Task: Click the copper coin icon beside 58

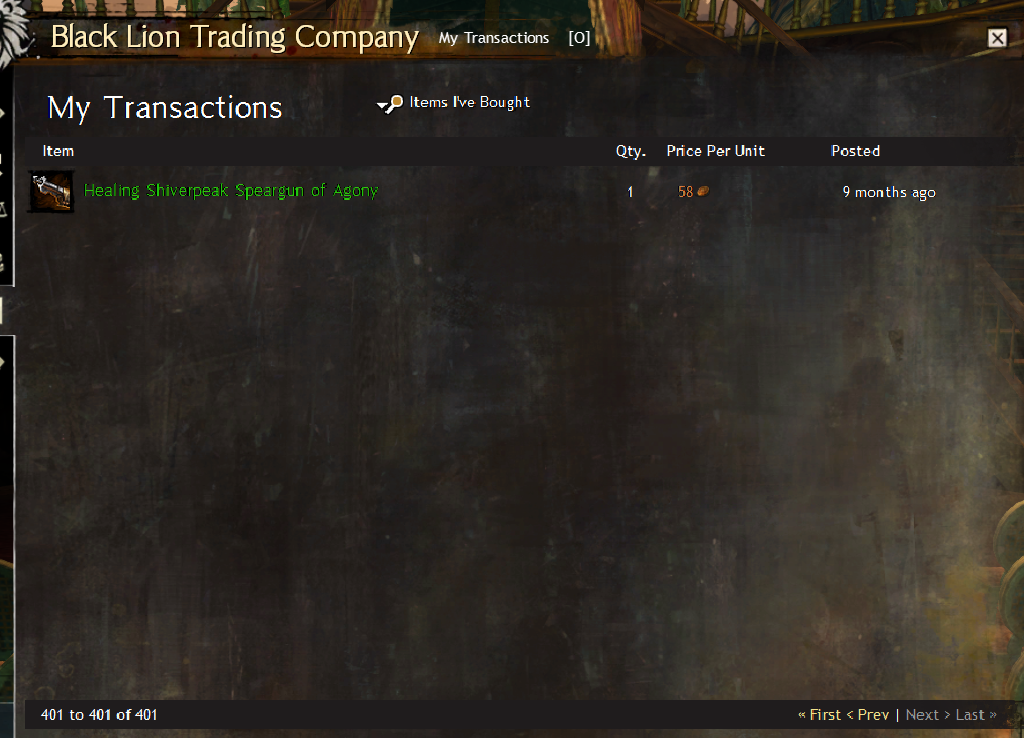Action: coord(703,191)
